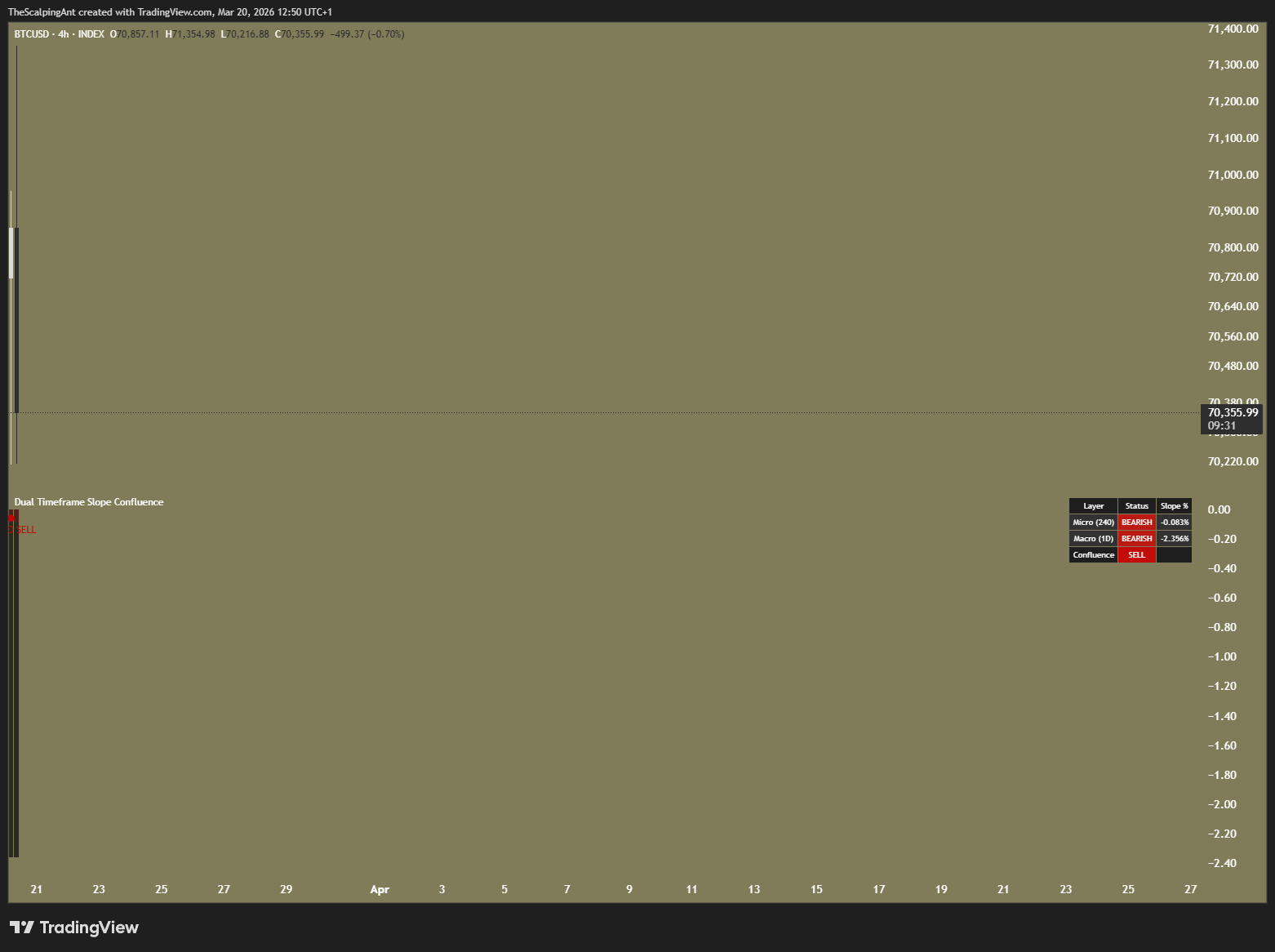Click the 13 date on time axis

(x=753, y=889)
